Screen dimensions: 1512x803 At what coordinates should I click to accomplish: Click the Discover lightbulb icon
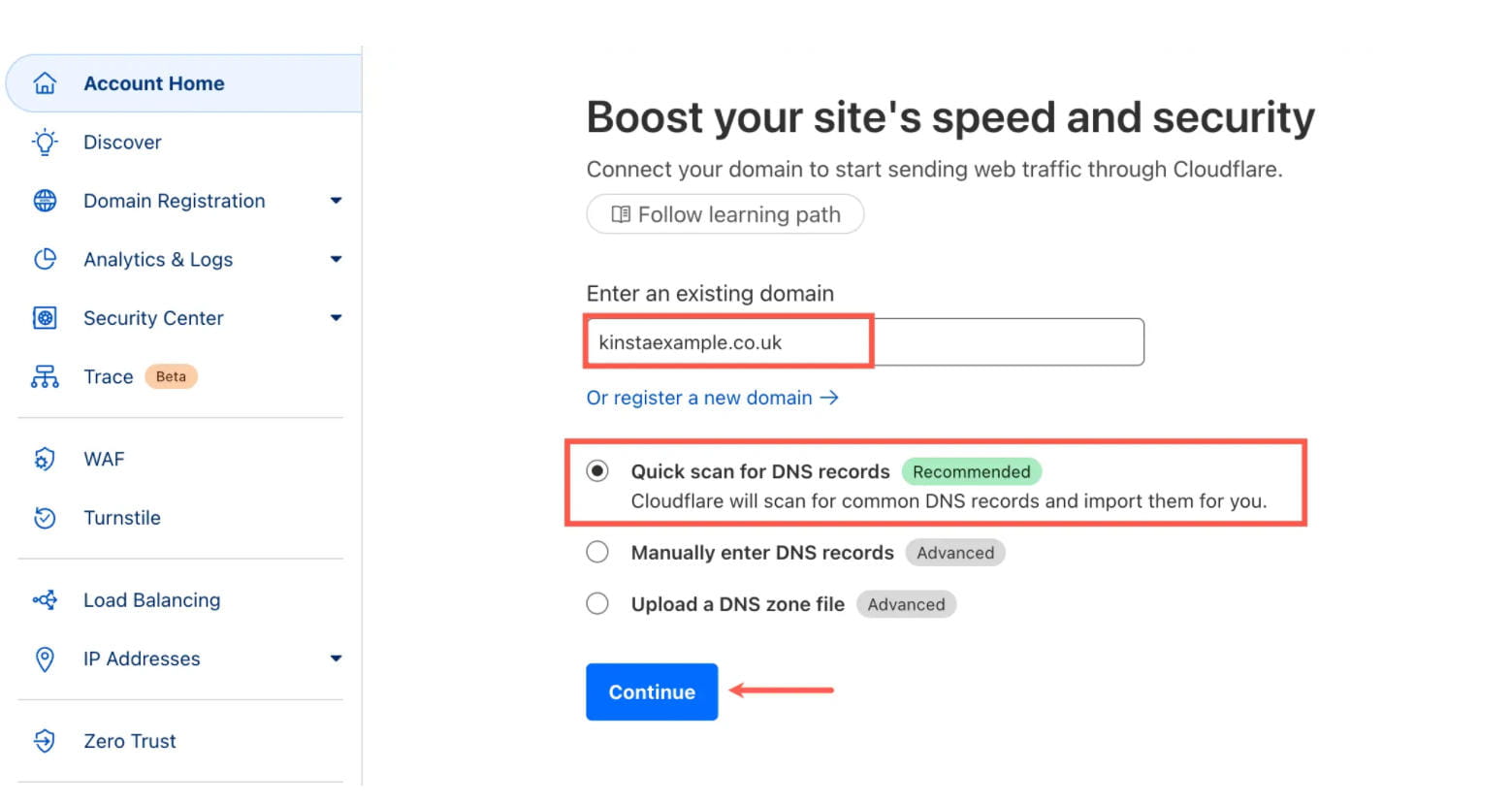click(x=45, y=143)
